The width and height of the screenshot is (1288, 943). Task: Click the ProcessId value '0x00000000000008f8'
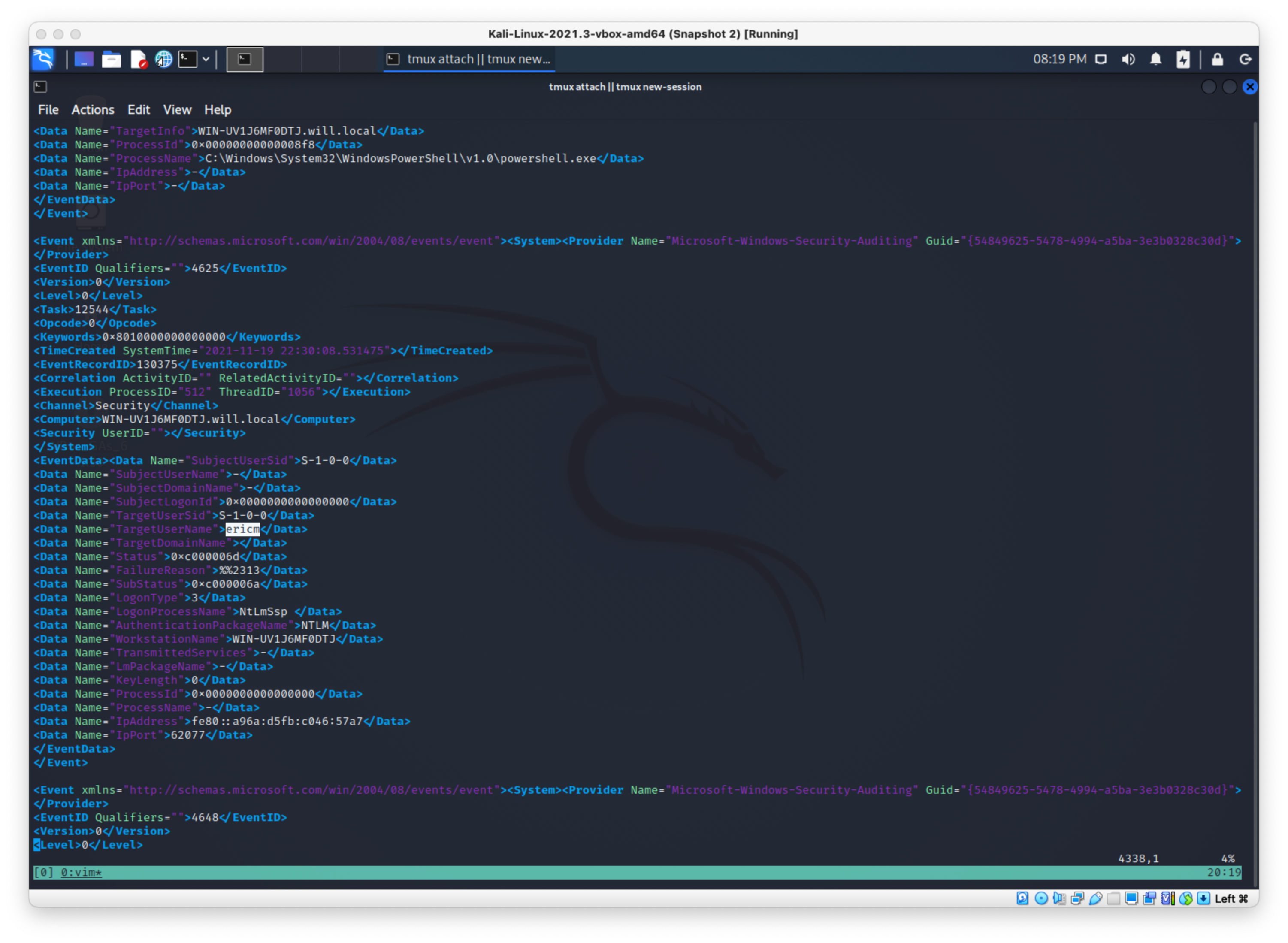click(x=253, y=145)
